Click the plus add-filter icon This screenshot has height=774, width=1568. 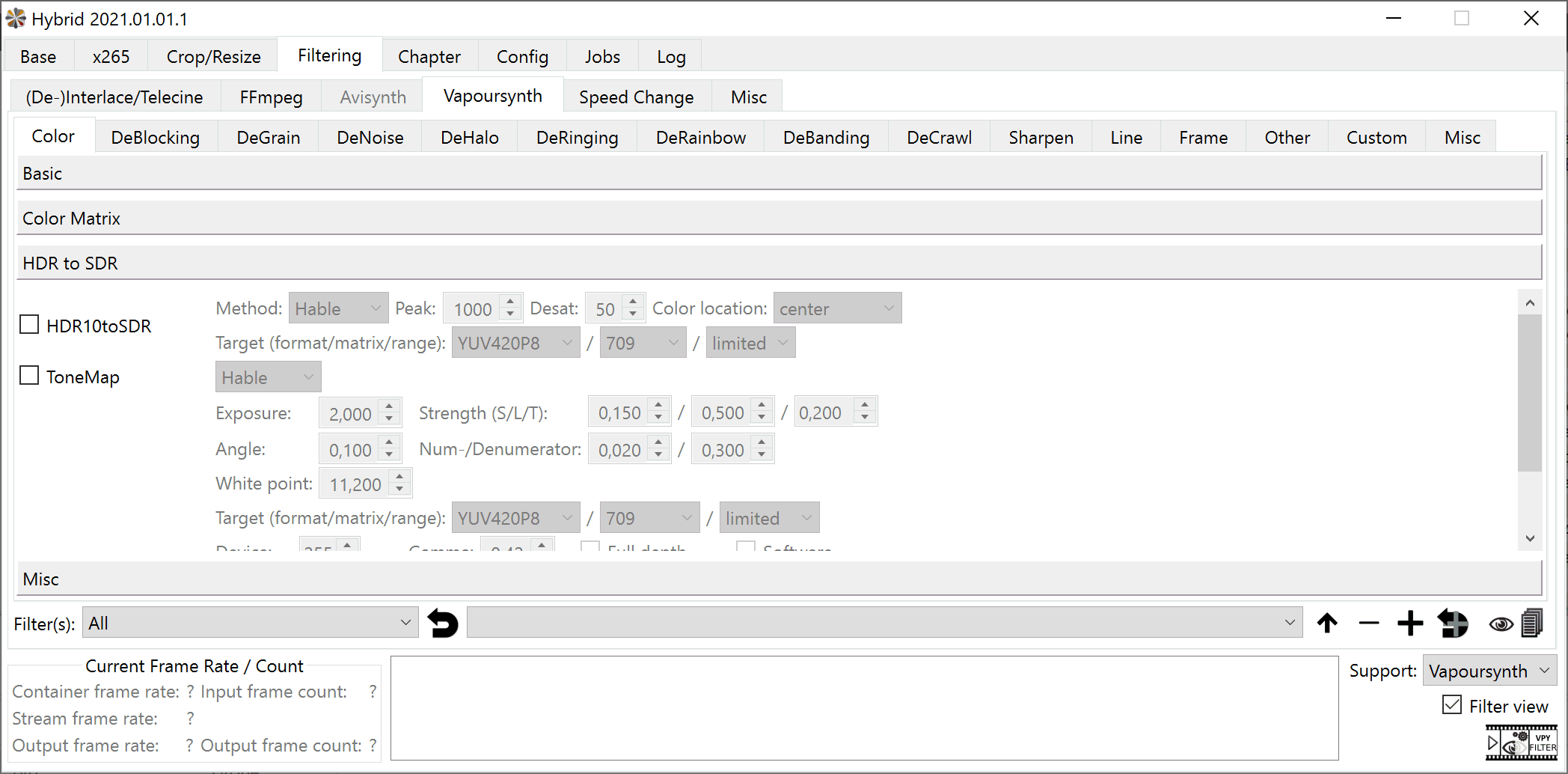1410,623
